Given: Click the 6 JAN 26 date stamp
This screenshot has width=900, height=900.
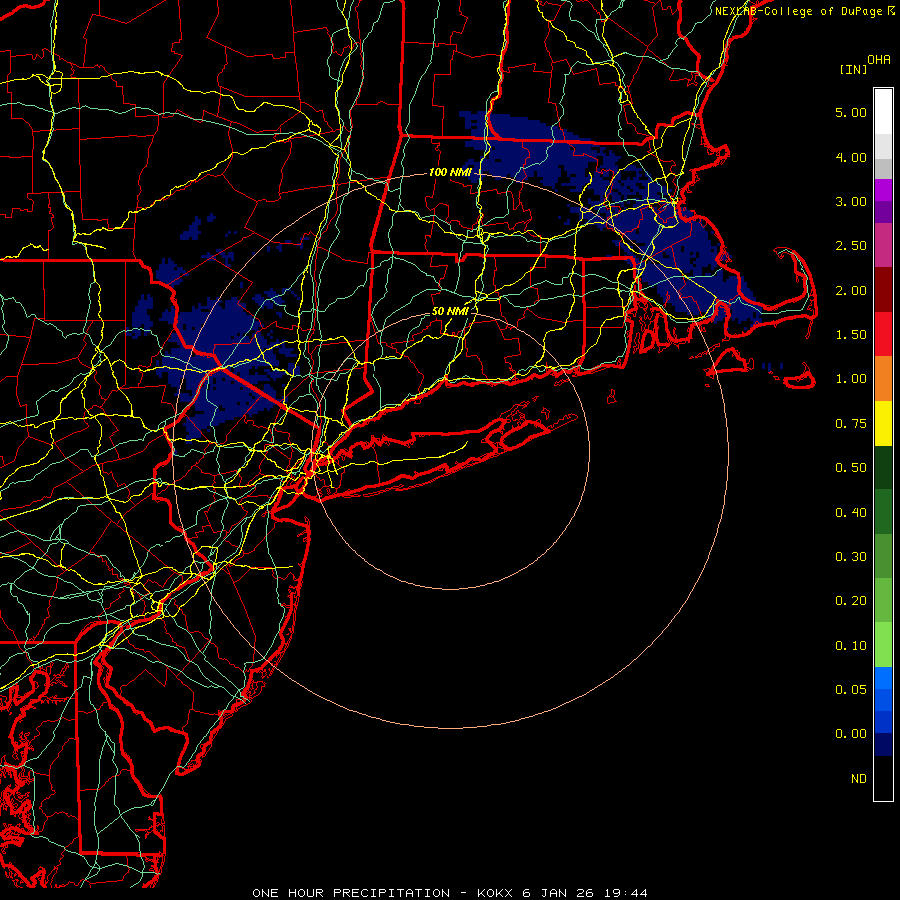Looking at the screenshot, I should pos(558,893).
